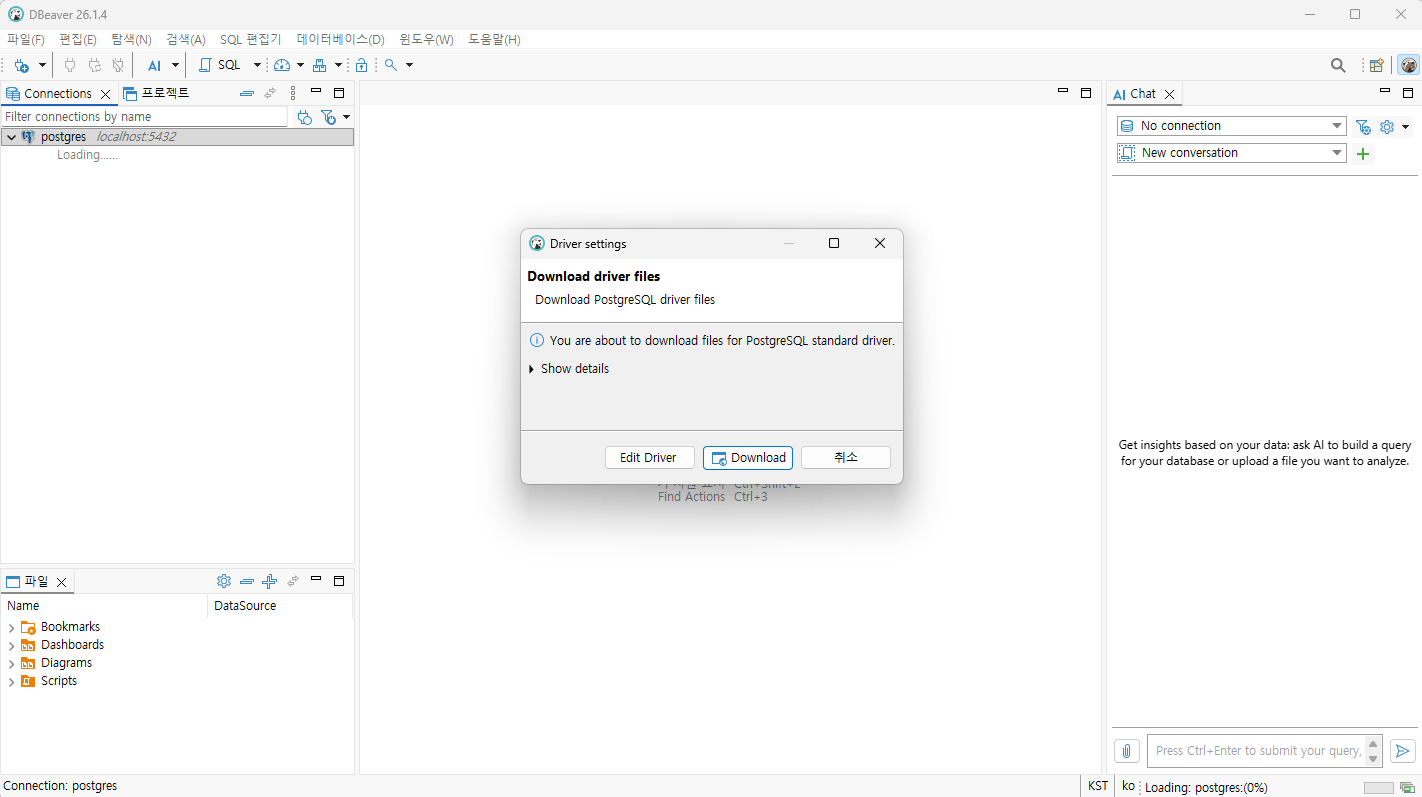
Task: Switch to the 프로젝트 tab
Action: (156, 93)
